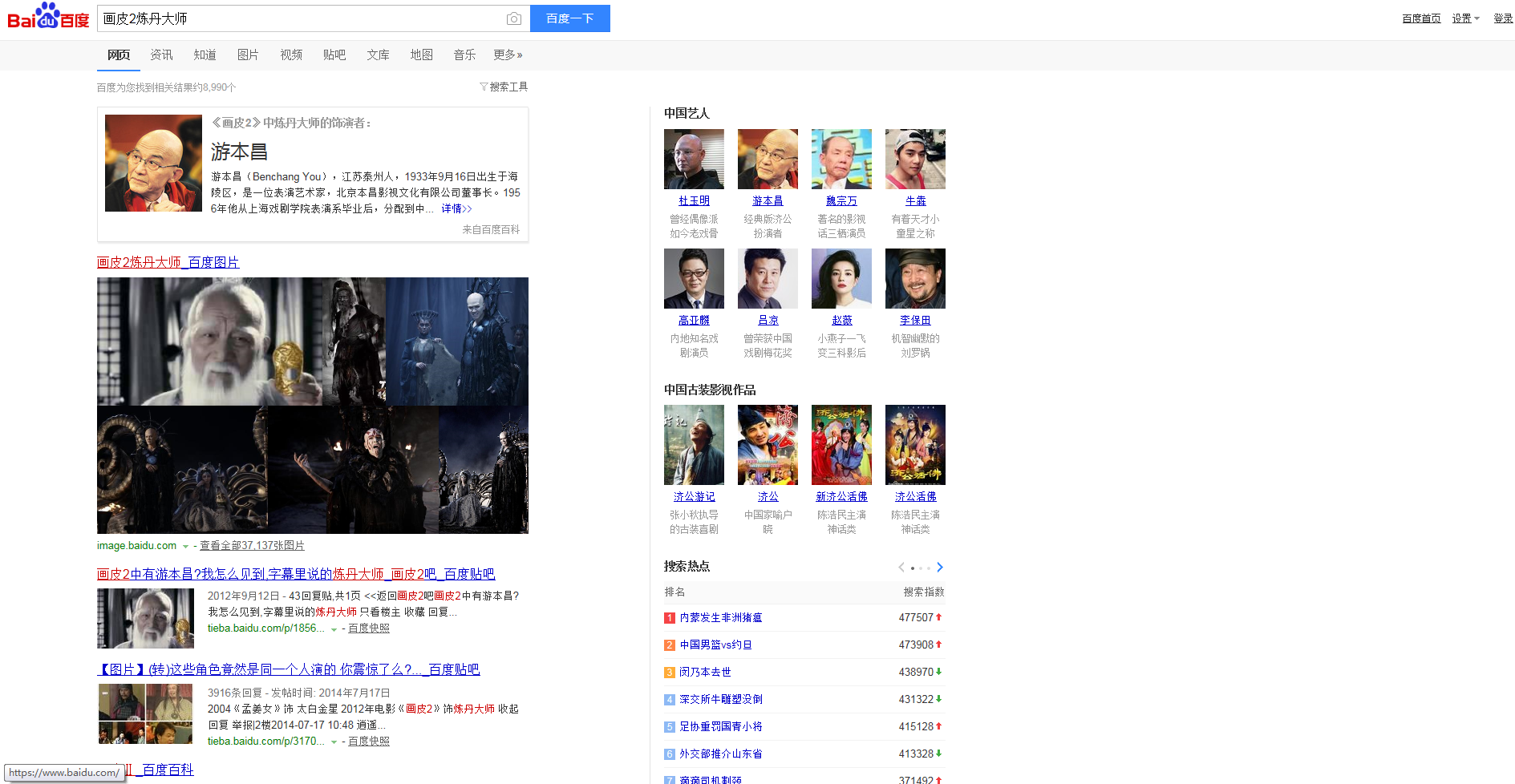The image size is (1515, 784).
Task: Click the 搜索工具 link
Action: (508, 87)
